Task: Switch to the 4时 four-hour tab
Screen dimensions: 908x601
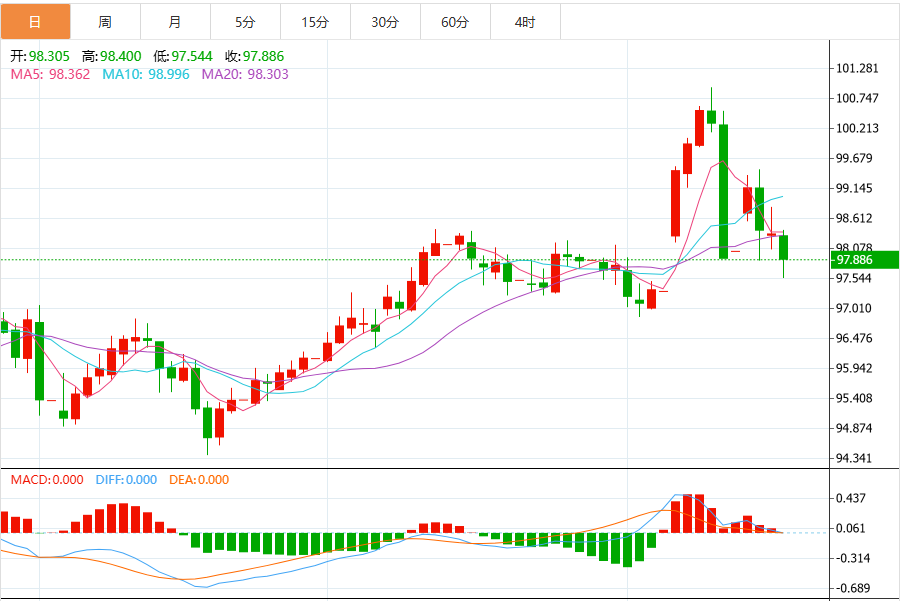Action: (x=525, y=21)
